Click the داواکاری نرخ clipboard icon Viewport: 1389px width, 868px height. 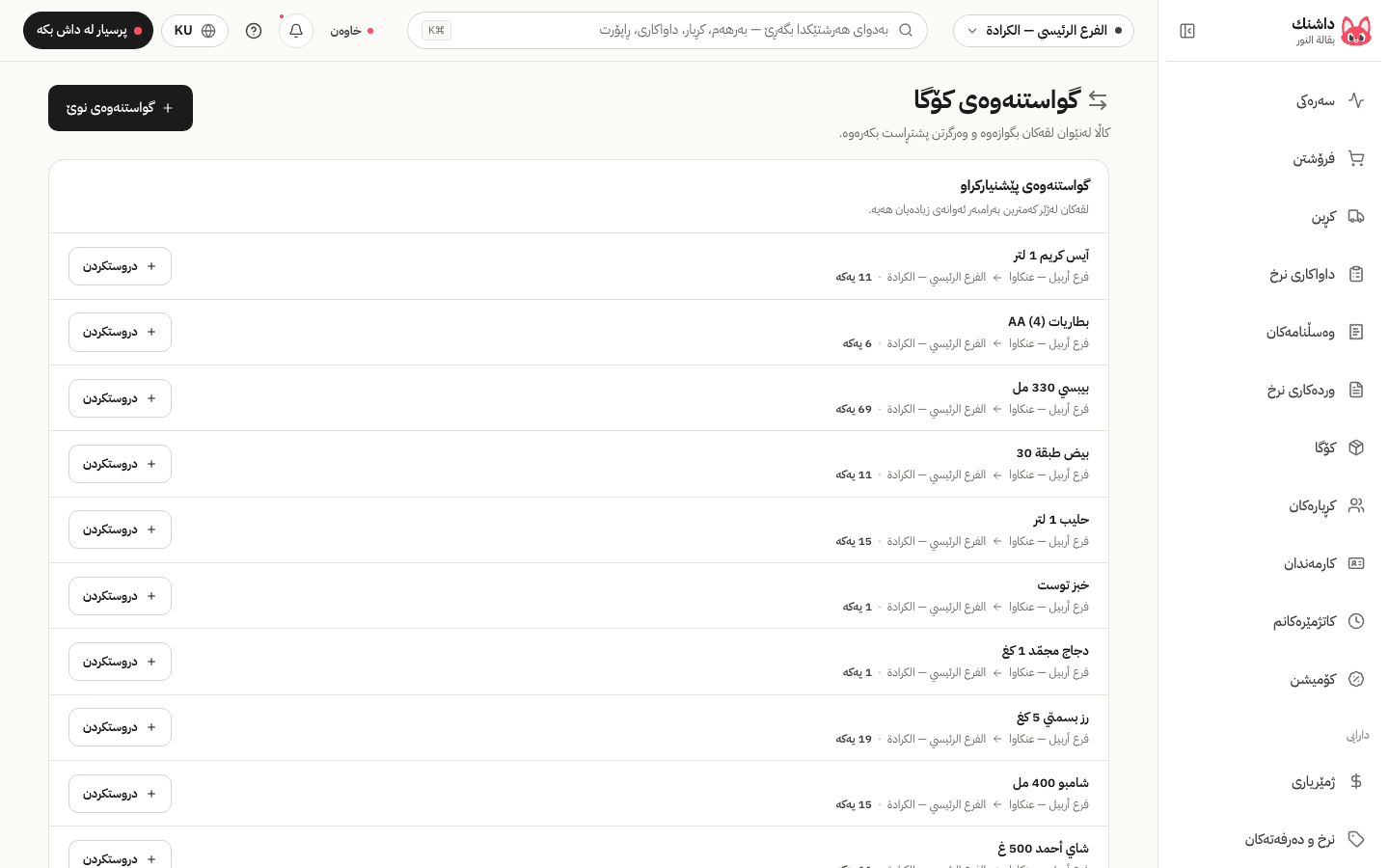[x=1356, y=274]
